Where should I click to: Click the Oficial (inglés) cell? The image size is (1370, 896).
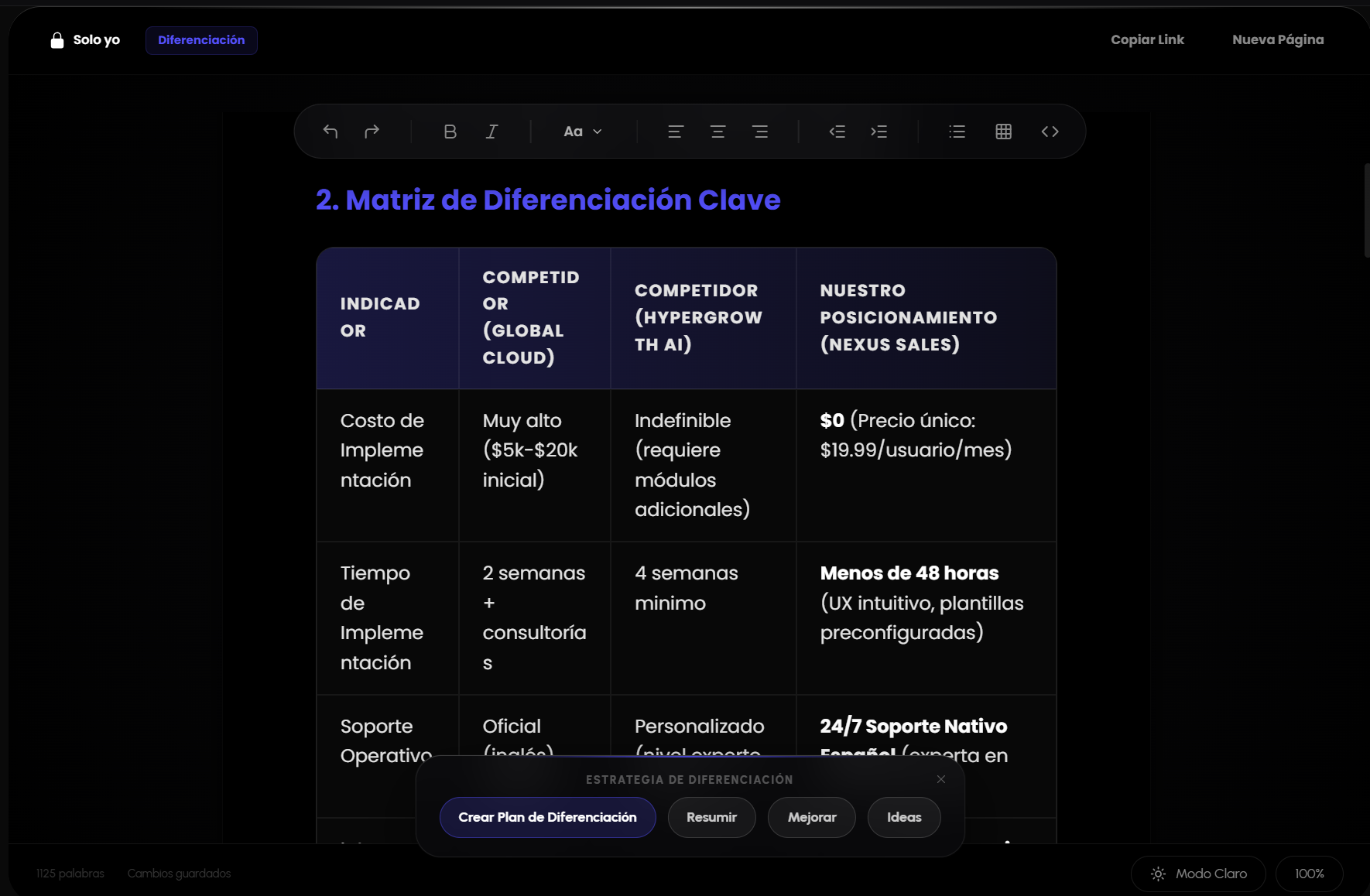pos(535,727)
